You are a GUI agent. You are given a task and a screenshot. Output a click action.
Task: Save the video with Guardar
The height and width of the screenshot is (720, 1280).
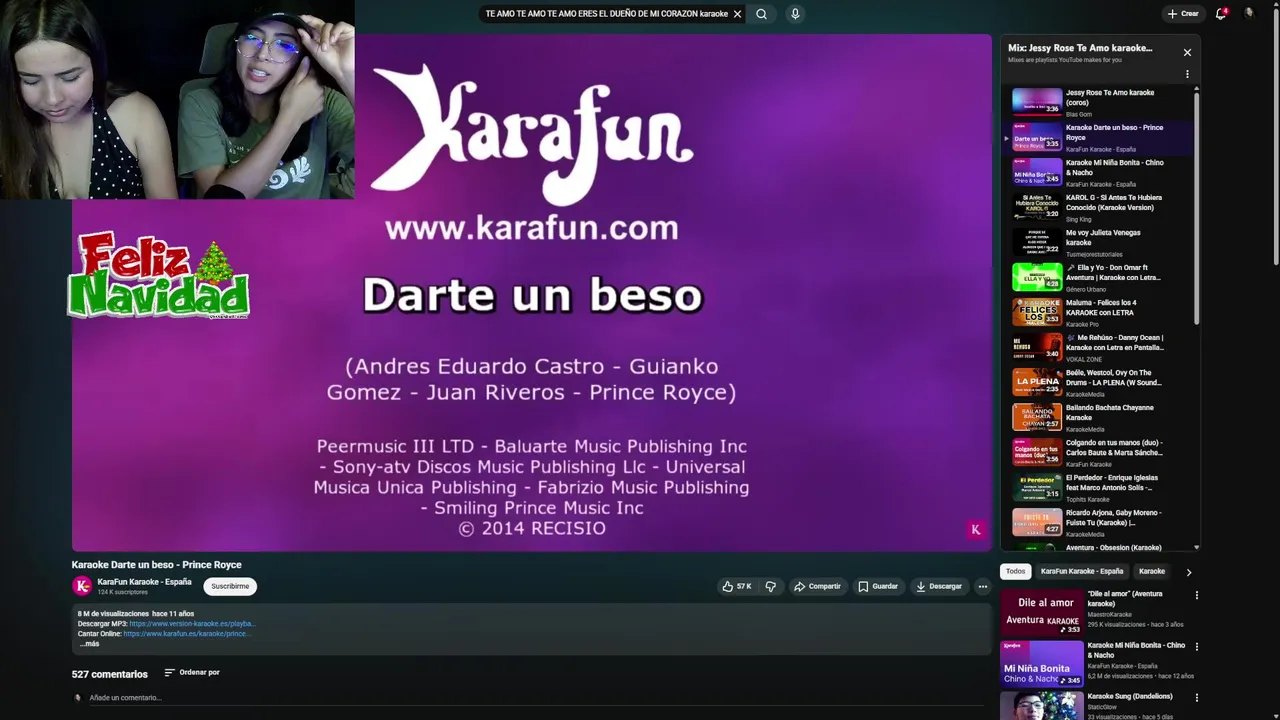click(878, 586)
